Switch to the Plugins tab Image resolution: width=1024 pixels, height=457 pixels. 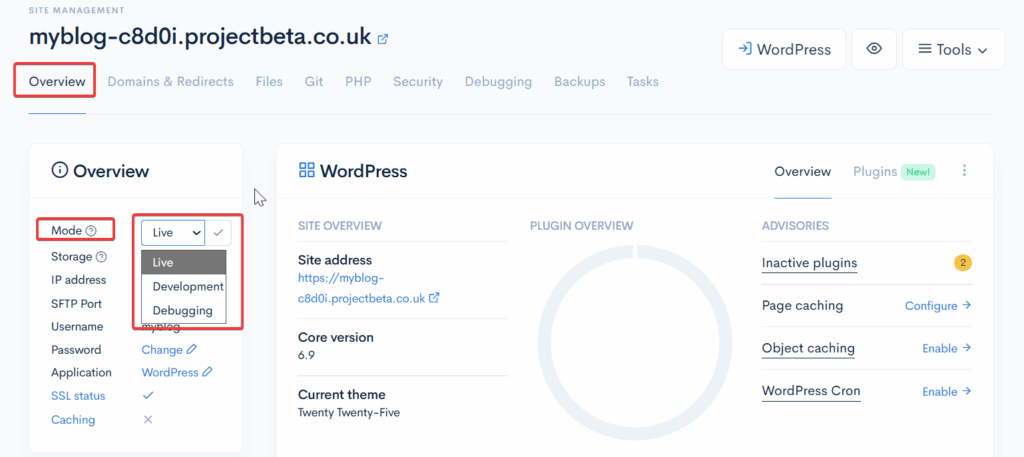pos(875,171)
